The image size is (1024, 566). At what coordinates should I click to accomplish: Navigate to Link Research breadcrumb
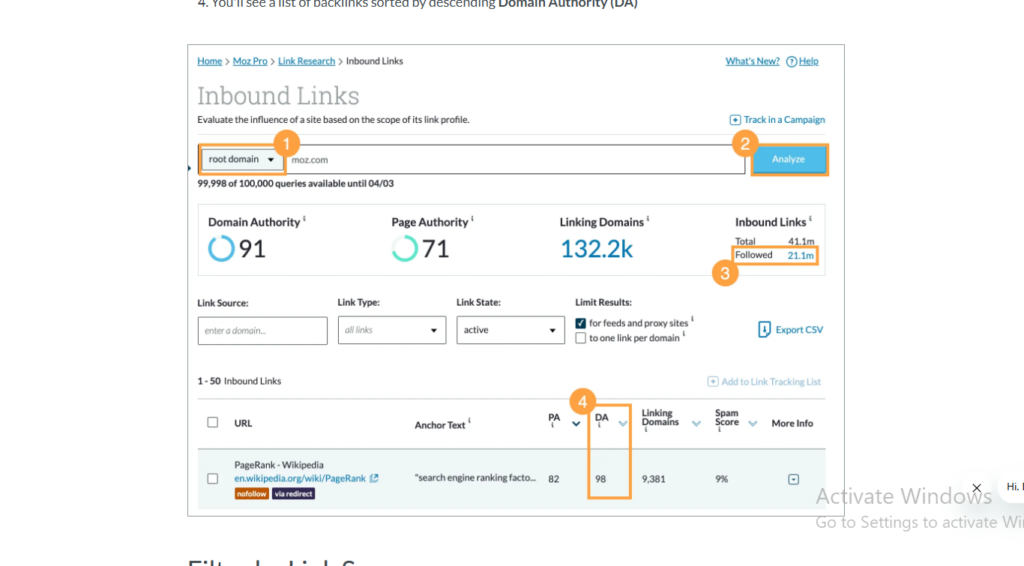[x=307, y=61]
